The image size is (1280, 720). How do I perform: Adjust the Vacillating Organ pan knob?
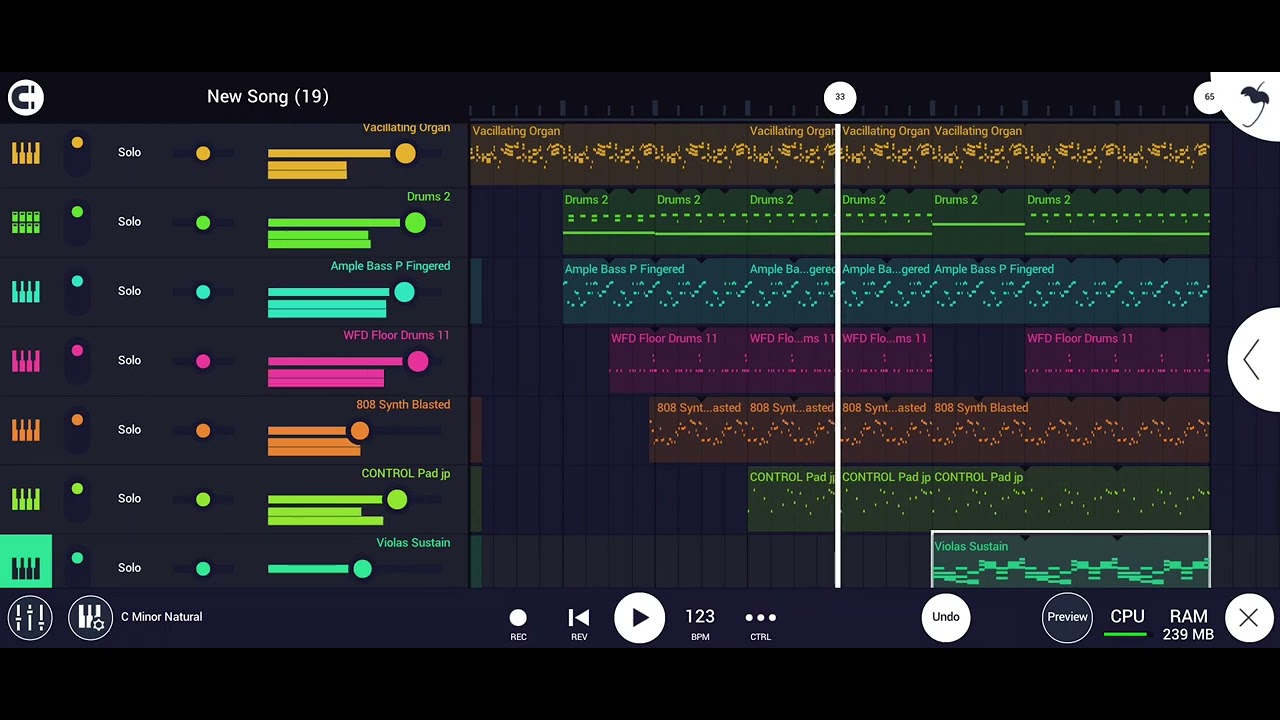click(x=203, y=153)
